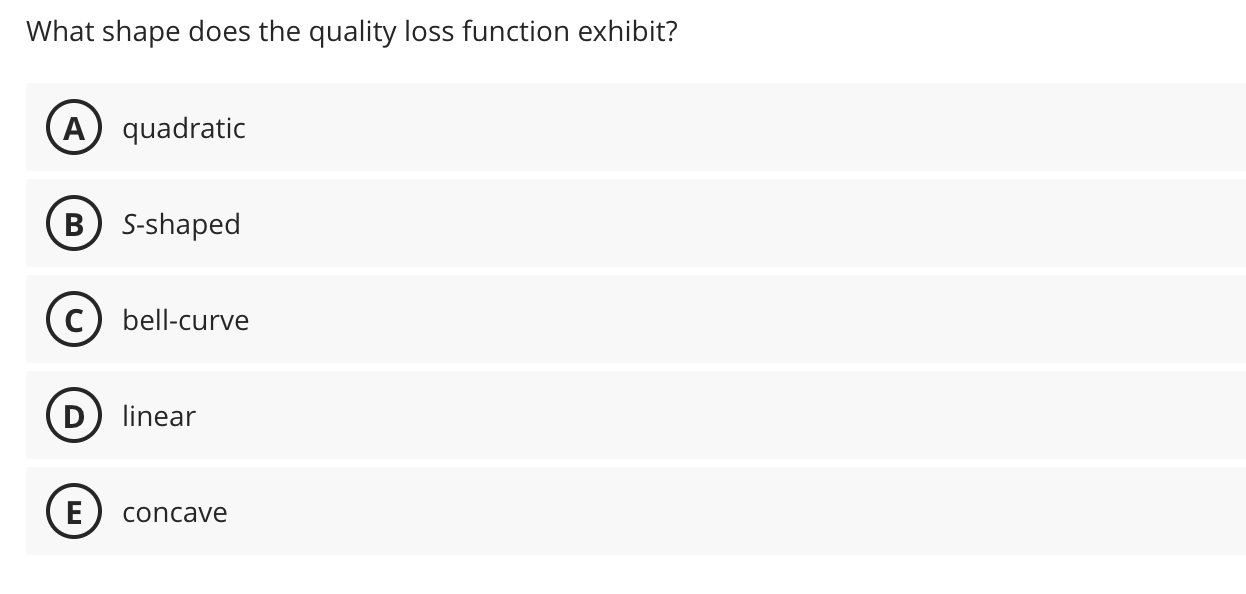The height and width of the screenshot is (594, 1246).
Task: Select answer choice C circle icon
Action: (74, 320)
